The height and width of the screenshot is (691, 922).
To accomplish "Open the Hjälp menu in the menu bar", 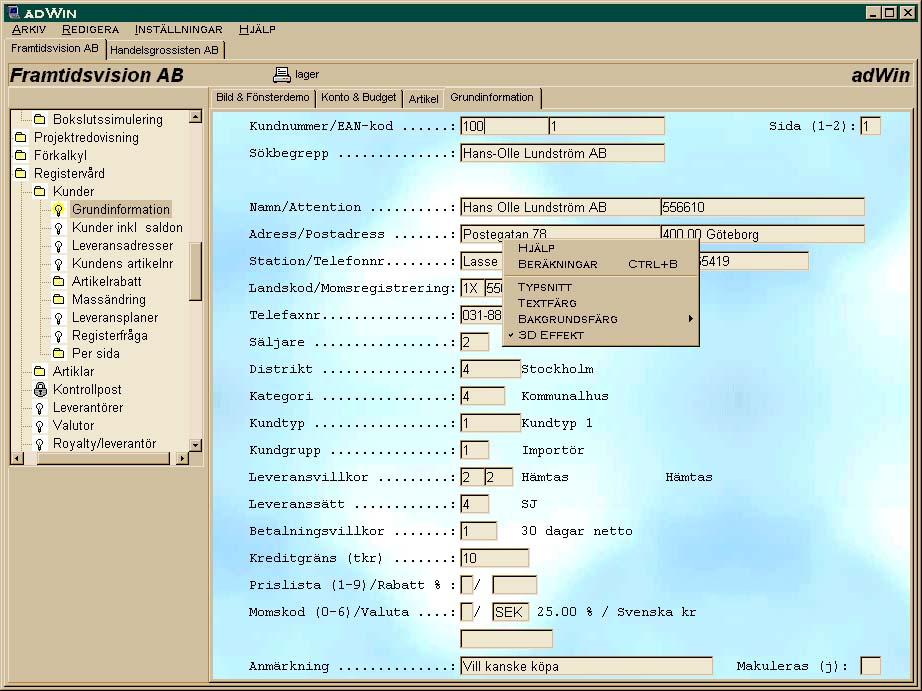I will [257, 29].
